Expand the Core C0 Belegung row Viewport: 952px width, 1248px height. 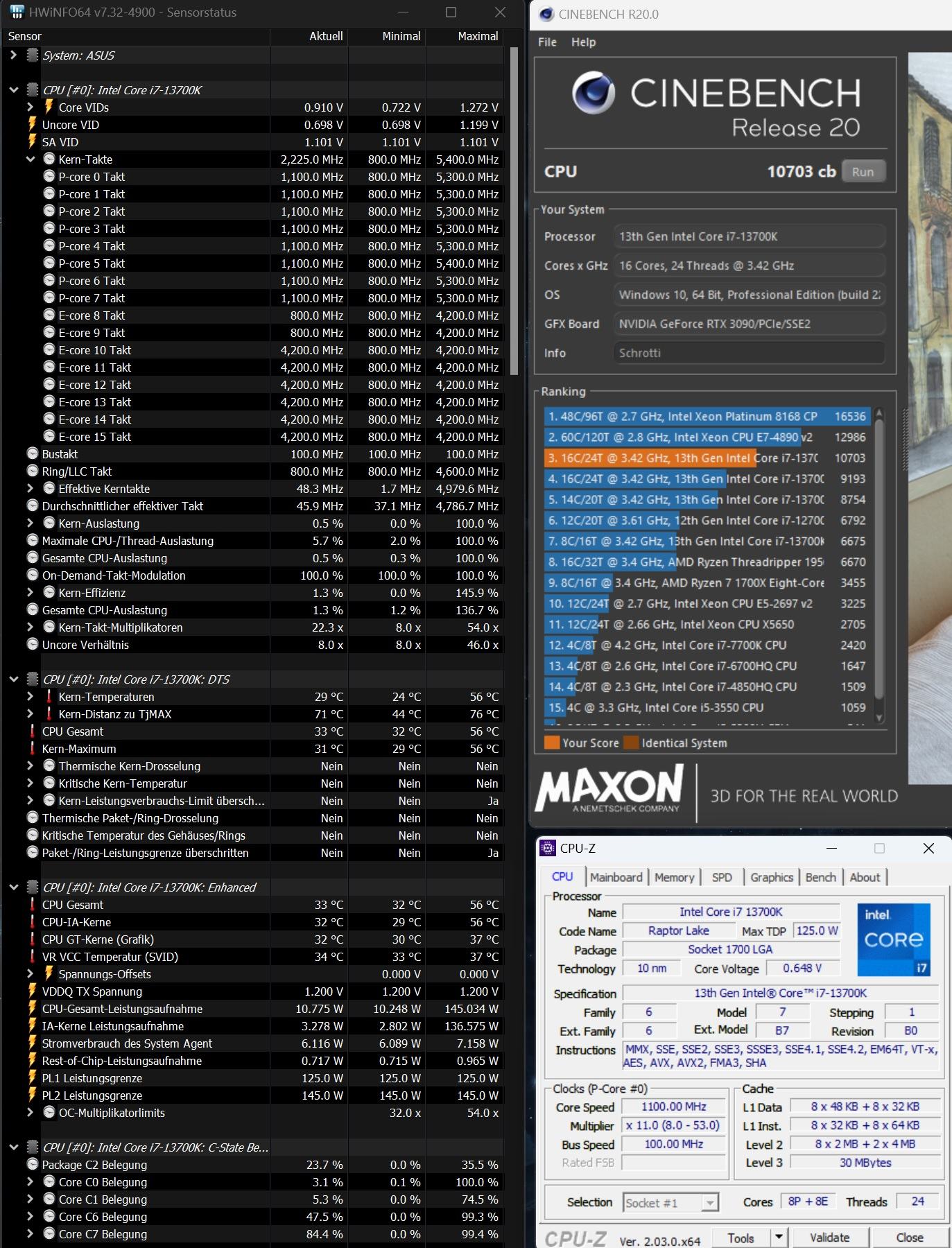point(30,1182)
